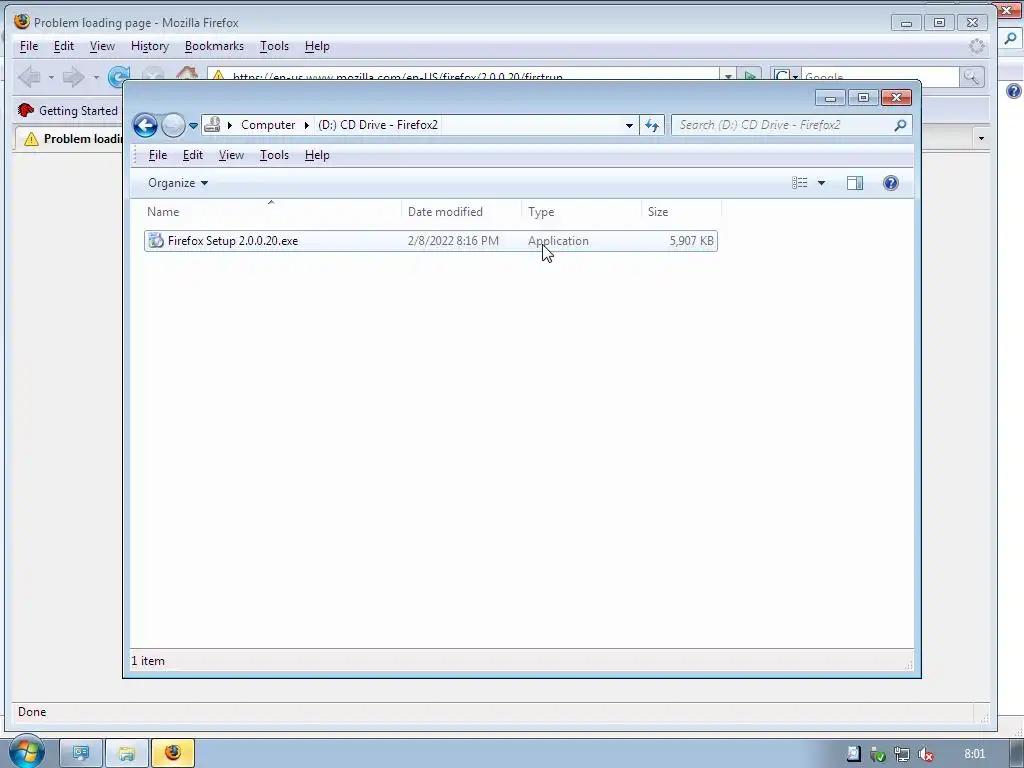The width and height of the screenshot is (1024, 768).
Task: Open the Firefox File menu
Action: (29, 46)
